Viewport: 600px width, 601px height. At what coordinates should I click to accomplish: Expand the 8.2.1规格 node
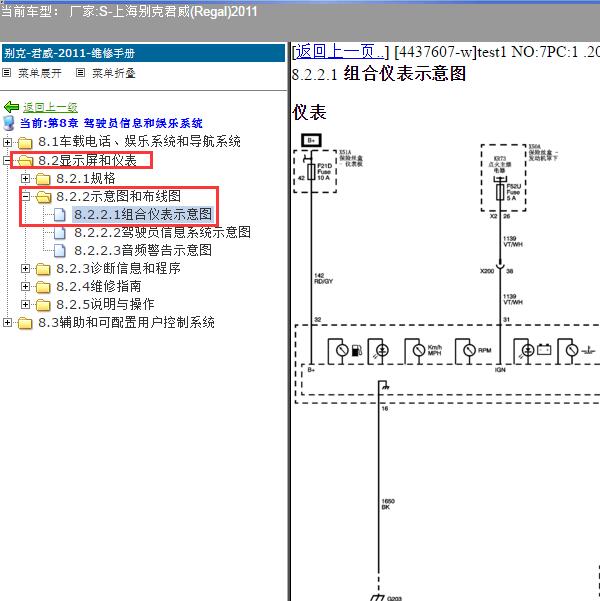[x=25, y=178]
